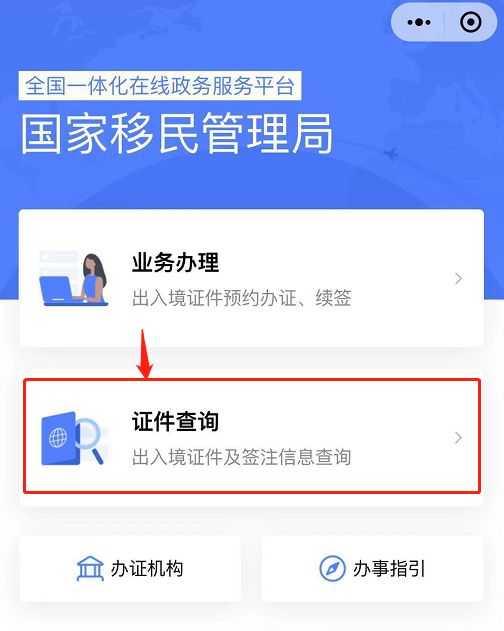Click the passport with magnifier icon
This screenshot has height=631, width=504.
(x=72, y=439)
